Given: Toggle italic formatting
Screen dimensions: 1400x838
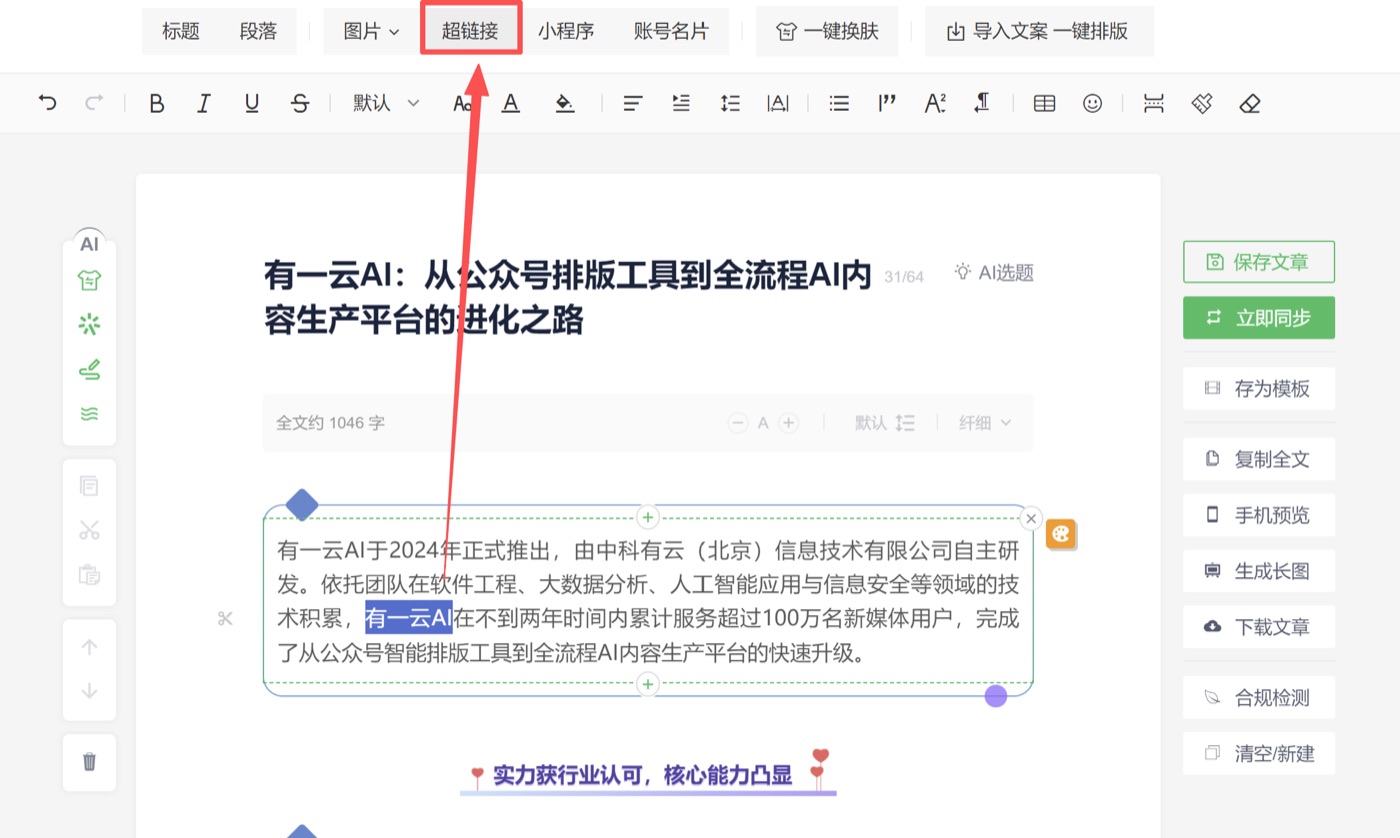Looking at the screenshot, I should tap(204, 102).
